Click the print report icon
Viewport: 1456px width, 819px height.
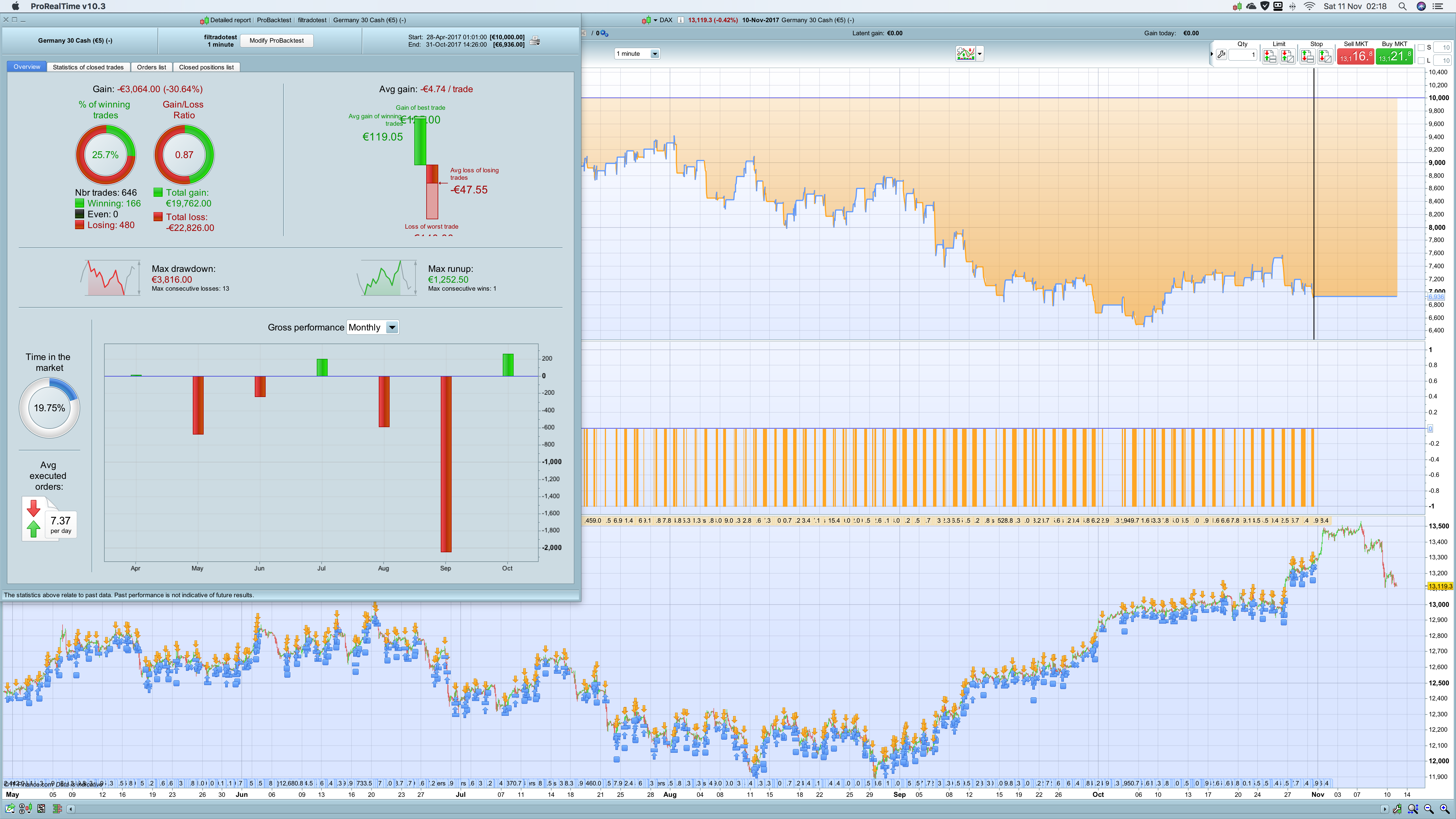pos(535,41)
